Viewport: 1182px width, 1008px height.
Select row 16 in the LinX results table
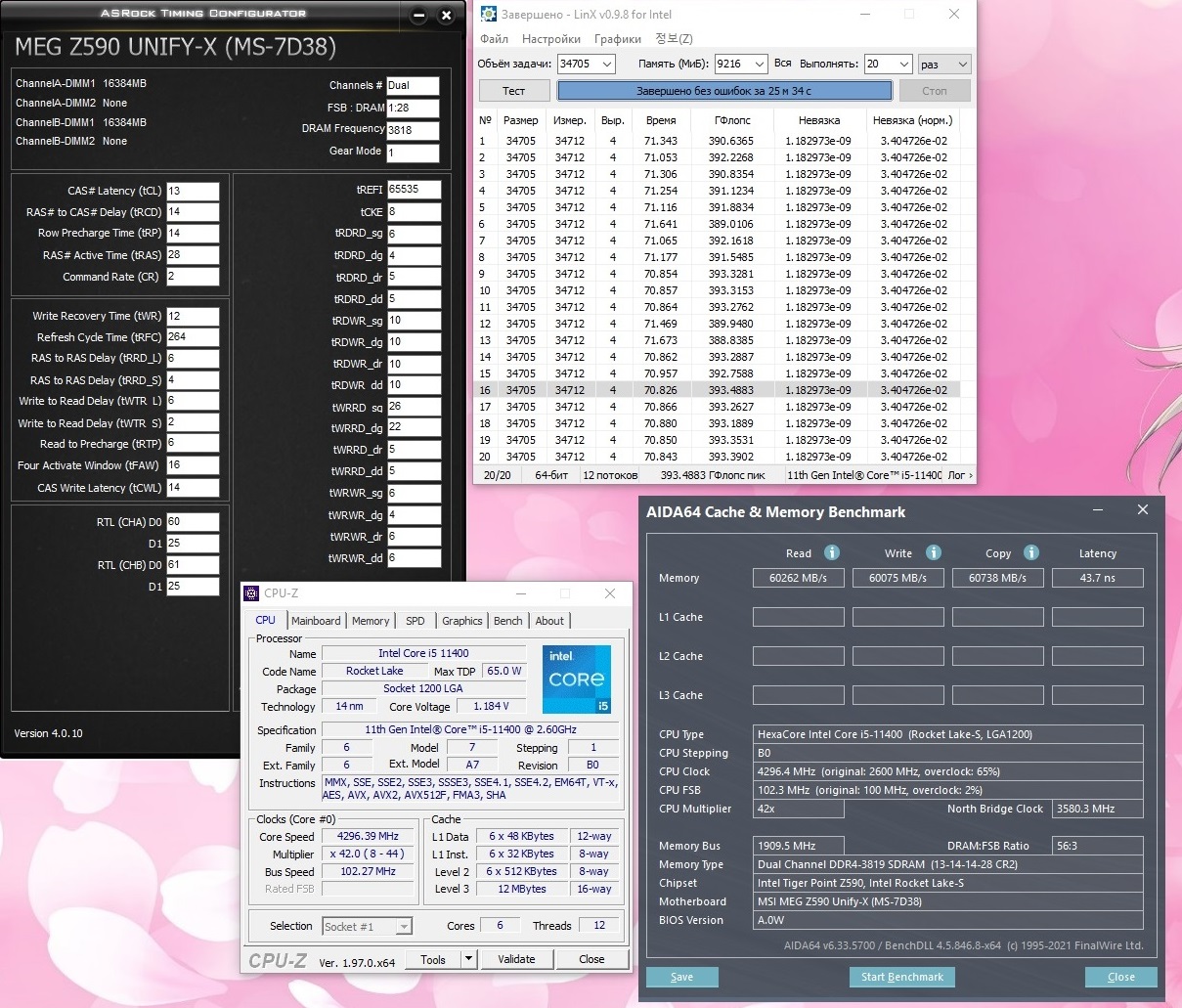(719, 390)
